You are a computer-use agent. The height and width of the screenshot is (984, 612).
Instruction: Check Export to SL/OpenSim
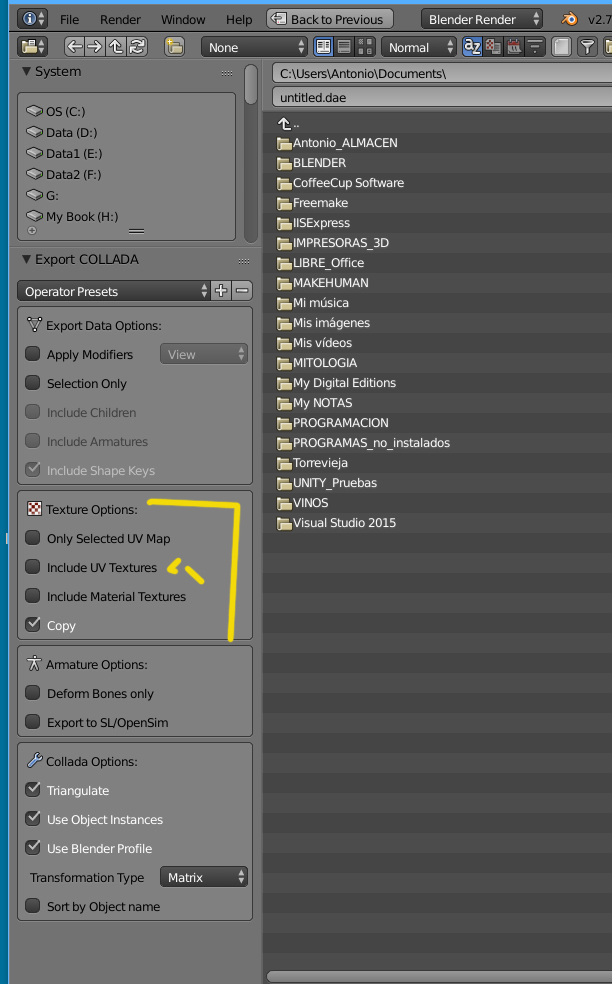(33, 722)
